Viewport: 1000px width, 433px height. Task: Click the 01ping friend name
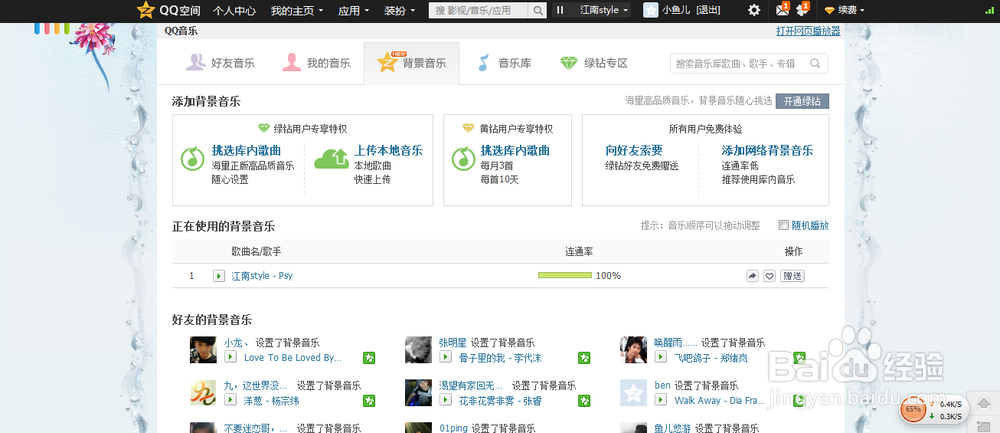click(x=454, y=428)
